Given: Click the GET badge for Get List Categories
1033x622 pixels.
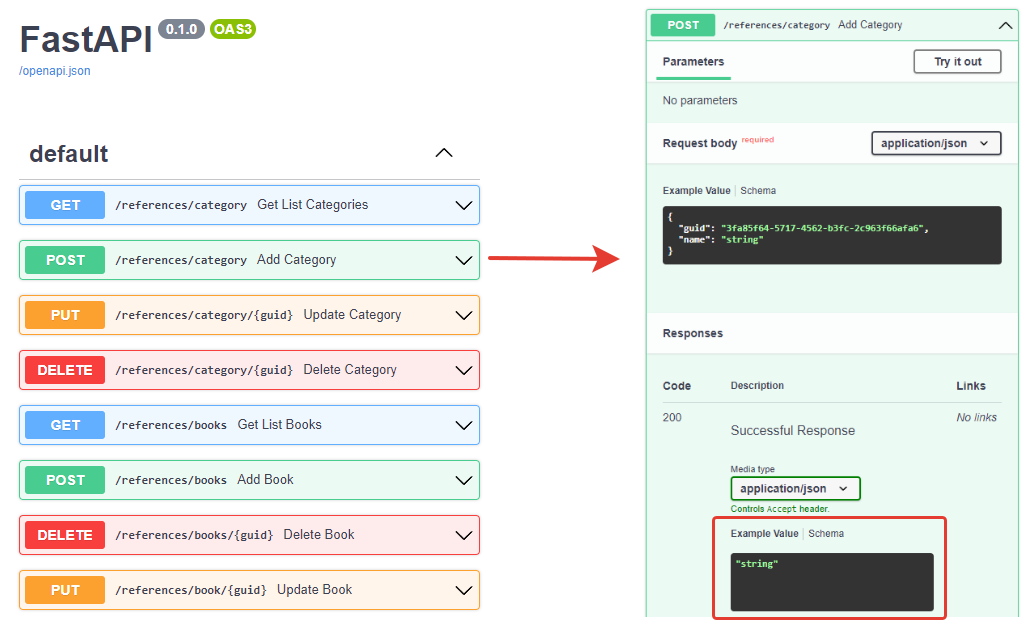Looking at the screenshot, I should (x=65, y=205).
